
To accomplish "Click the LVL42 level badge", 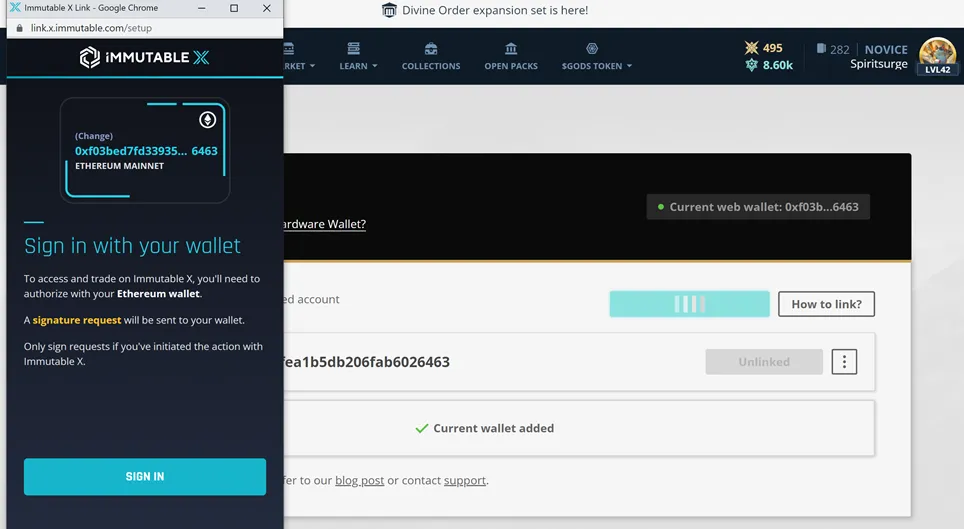I will click(x=938, y=70).
